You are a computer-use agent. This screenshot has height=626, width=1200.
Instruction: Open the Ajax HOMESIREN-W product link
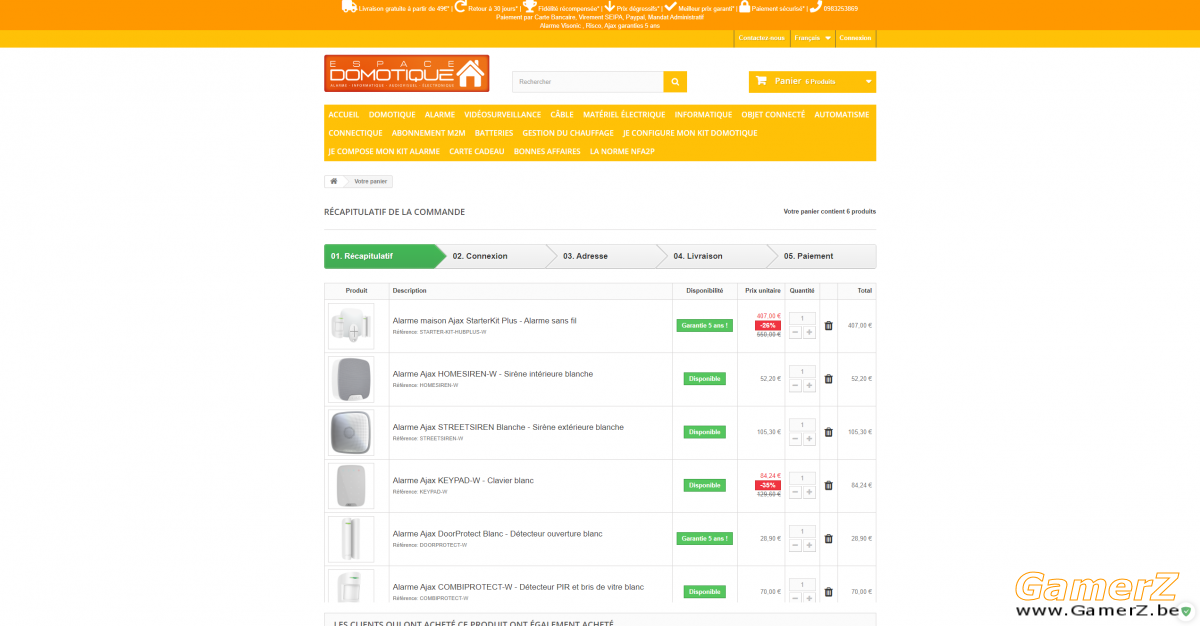(x=493, y=374)
